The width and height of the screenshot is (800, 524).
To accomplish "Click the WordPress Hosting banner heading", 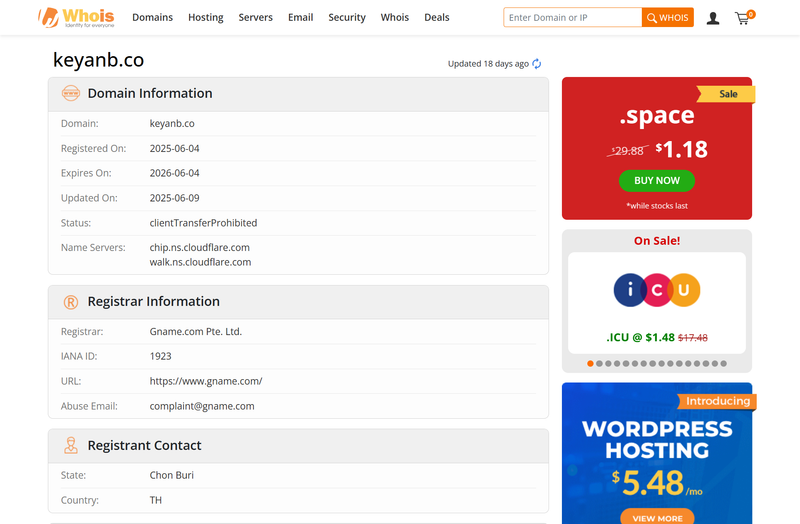I will 657,440.
